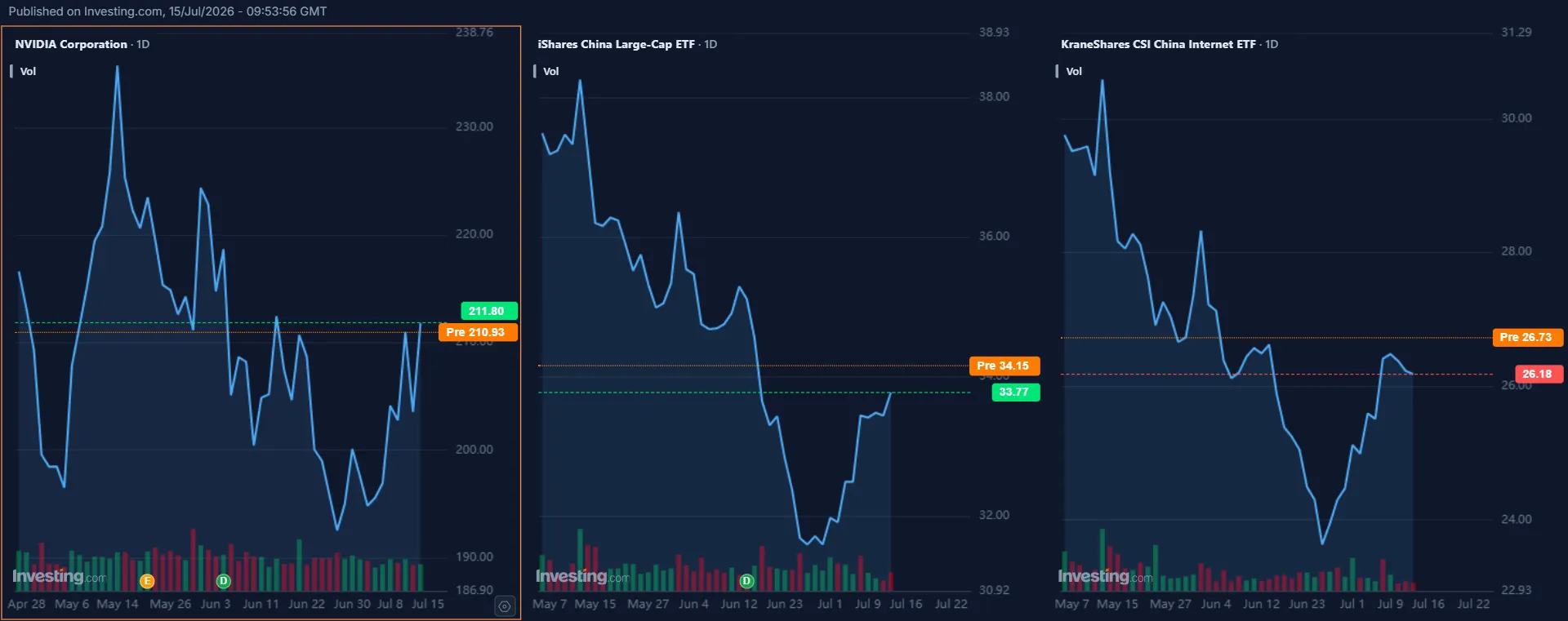This screenshot has width=1568, height=621.
Task: Click the red 26.18 price label
Action: point(1538,374)
